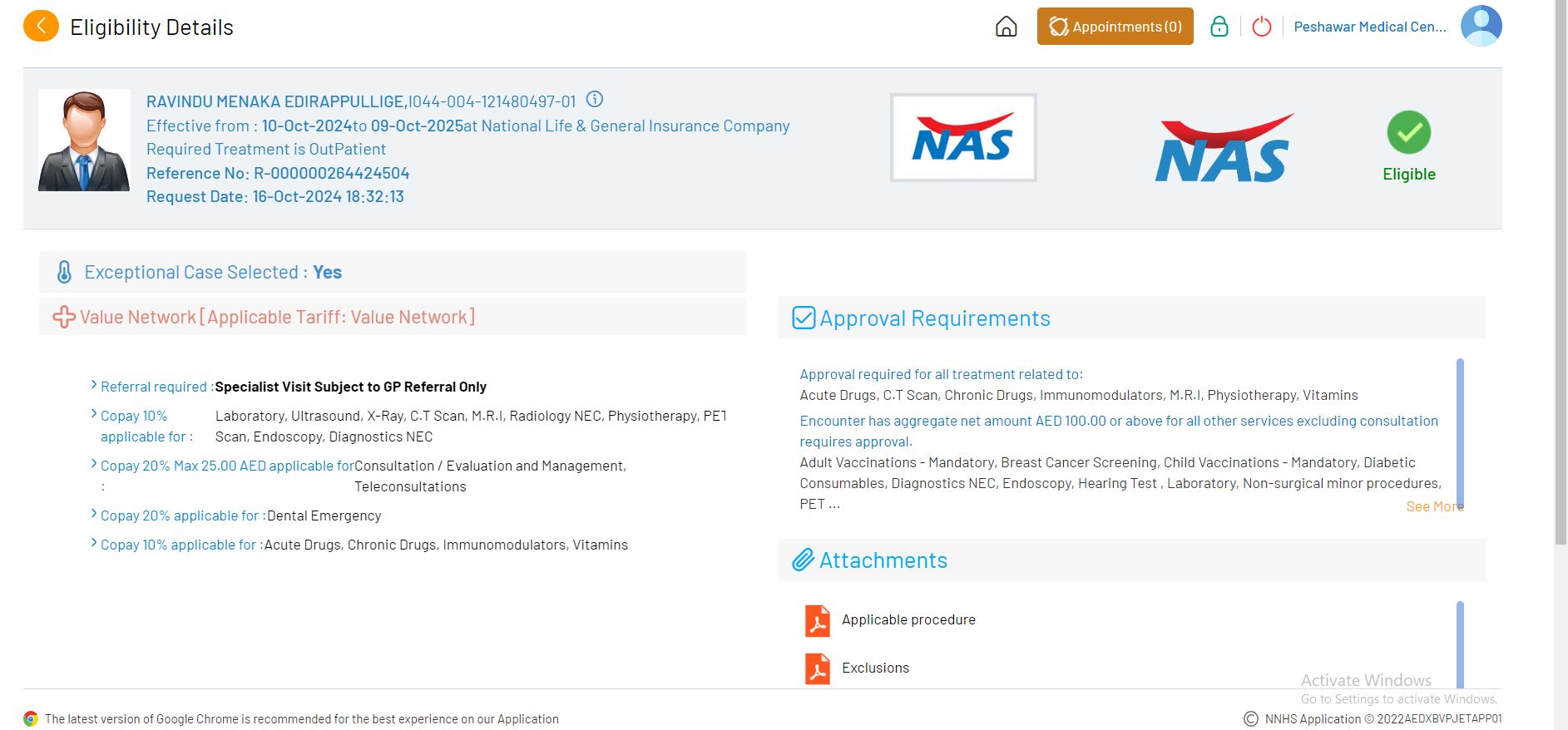This screenshot has height=730, width=1568.
Task: Click the info icon beside member ID
Action: click(x=595, y=100)
